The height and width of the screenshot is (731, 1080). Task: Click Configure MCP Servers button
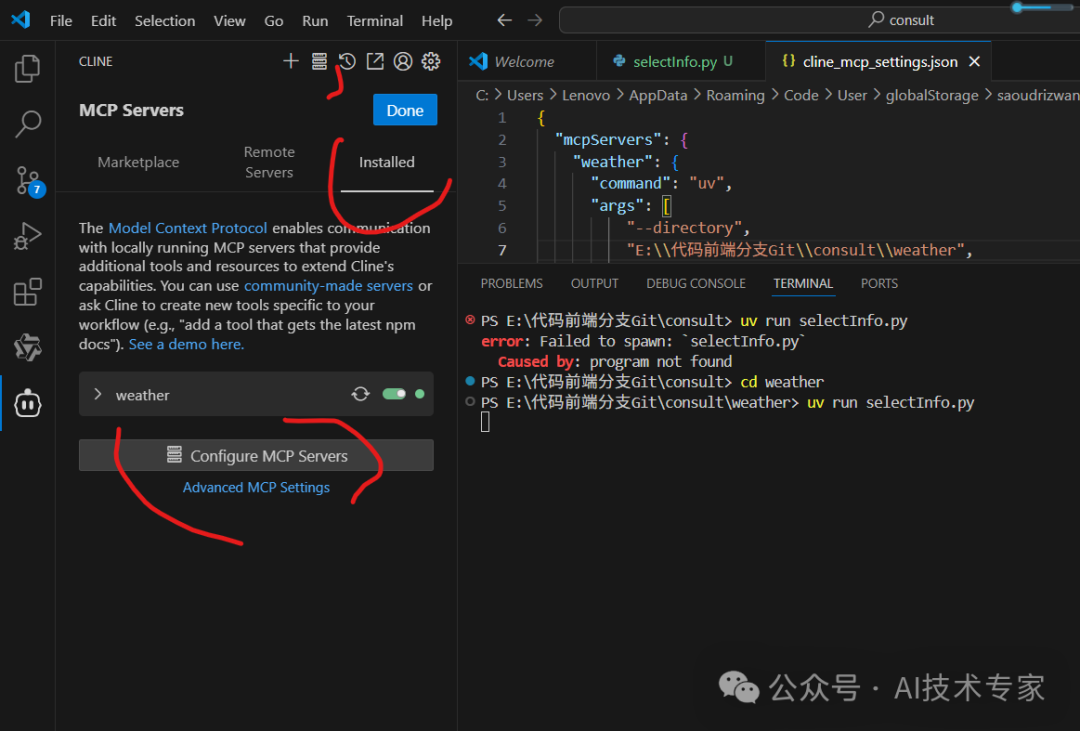pos(256,455)
